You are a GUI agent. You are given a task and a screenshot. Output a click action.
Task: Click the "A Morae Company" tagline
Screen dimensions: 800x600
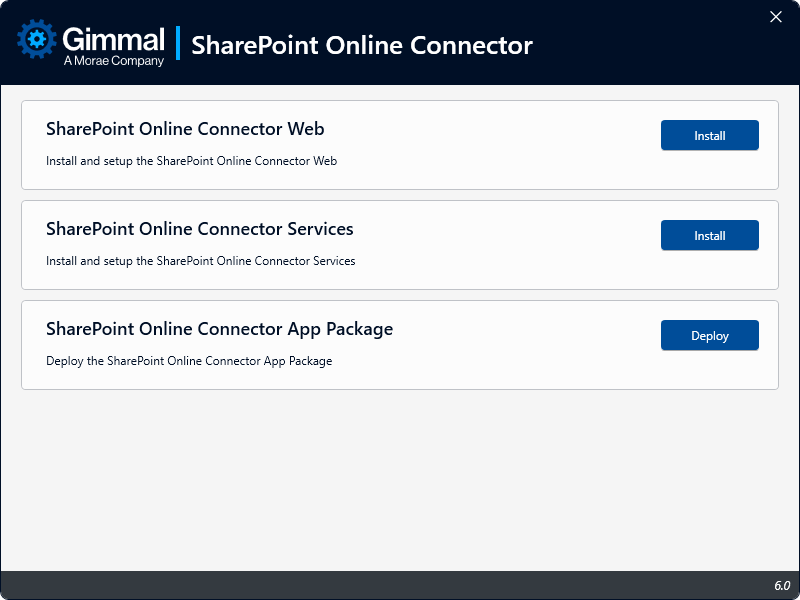tap(113, 61)
